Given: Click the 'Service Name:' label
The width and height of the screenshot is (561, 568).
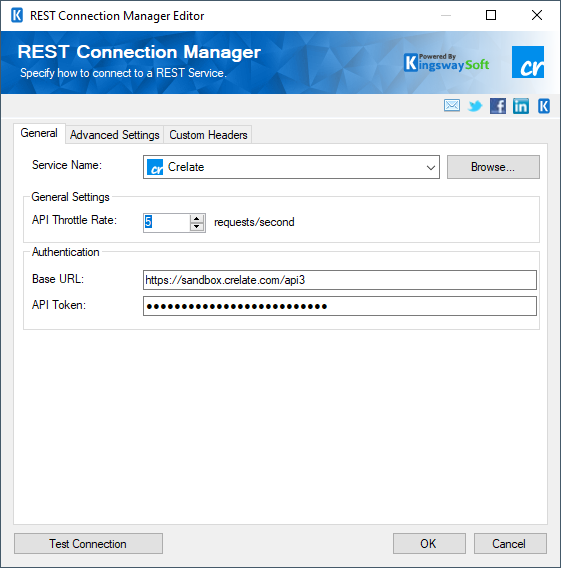Looking at the screenshot, I should coord(67,165).
